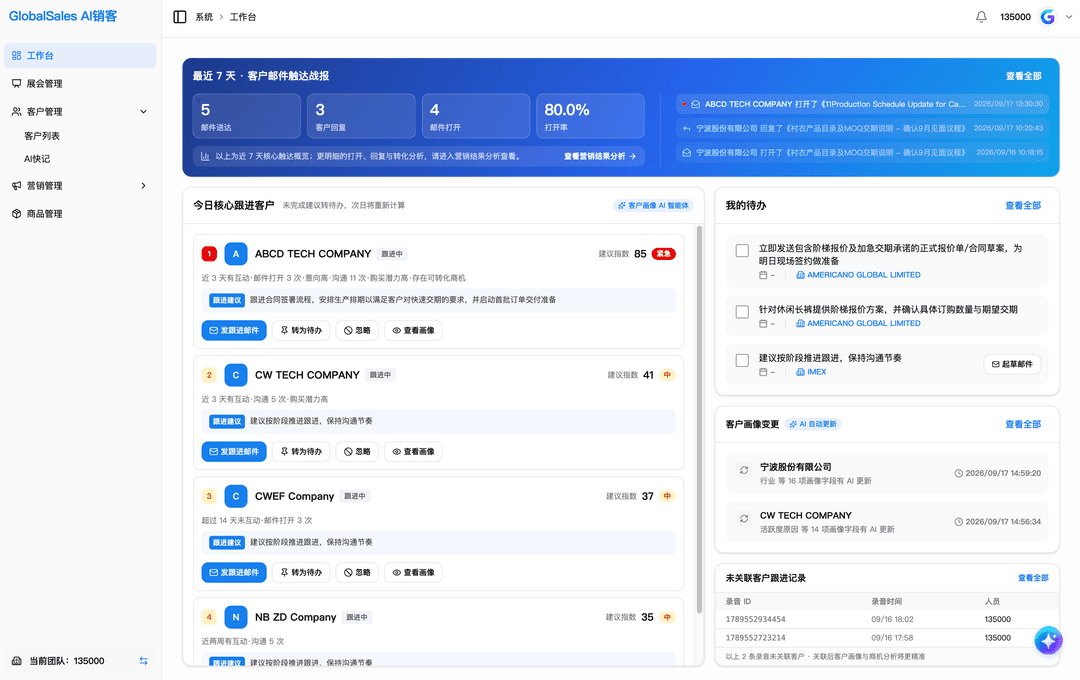Click the chart icon in overview note
Image resolution: width=1080 pixels, height=680 pixels.
click(x=205, y=156)
